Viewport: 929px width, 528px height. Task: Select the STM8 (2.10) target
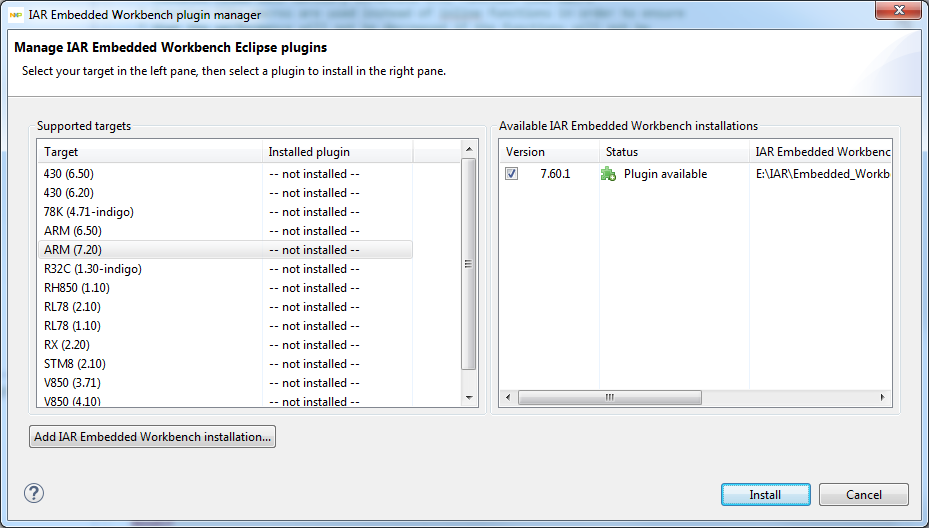coord(225,363)
